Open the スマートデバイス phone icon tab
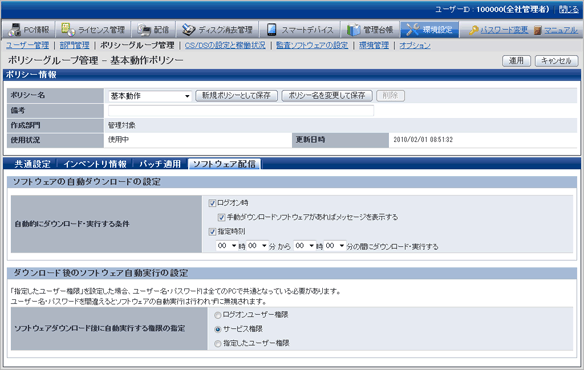Screen dimensions: 584x370 pyautogui.click(x=272, y=29)
